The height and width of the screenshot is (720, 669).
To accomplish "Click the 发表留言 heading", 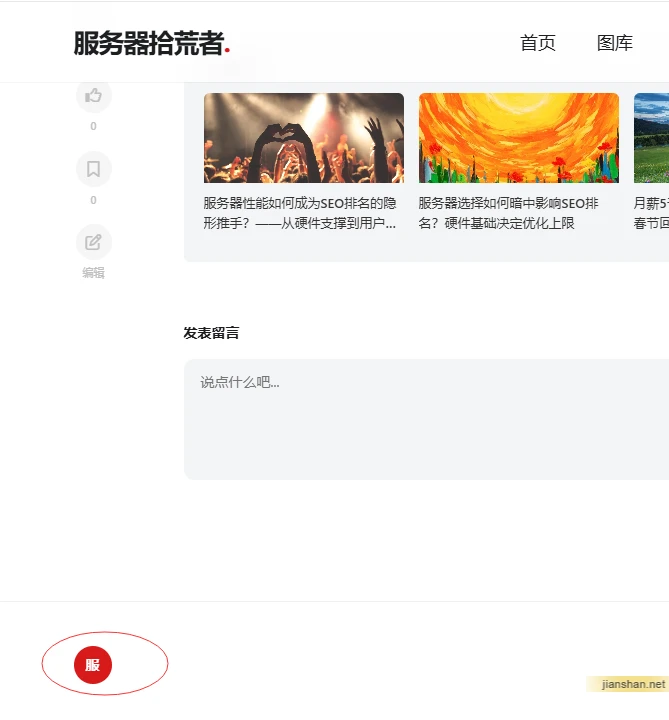I will (x=211, y=333).
